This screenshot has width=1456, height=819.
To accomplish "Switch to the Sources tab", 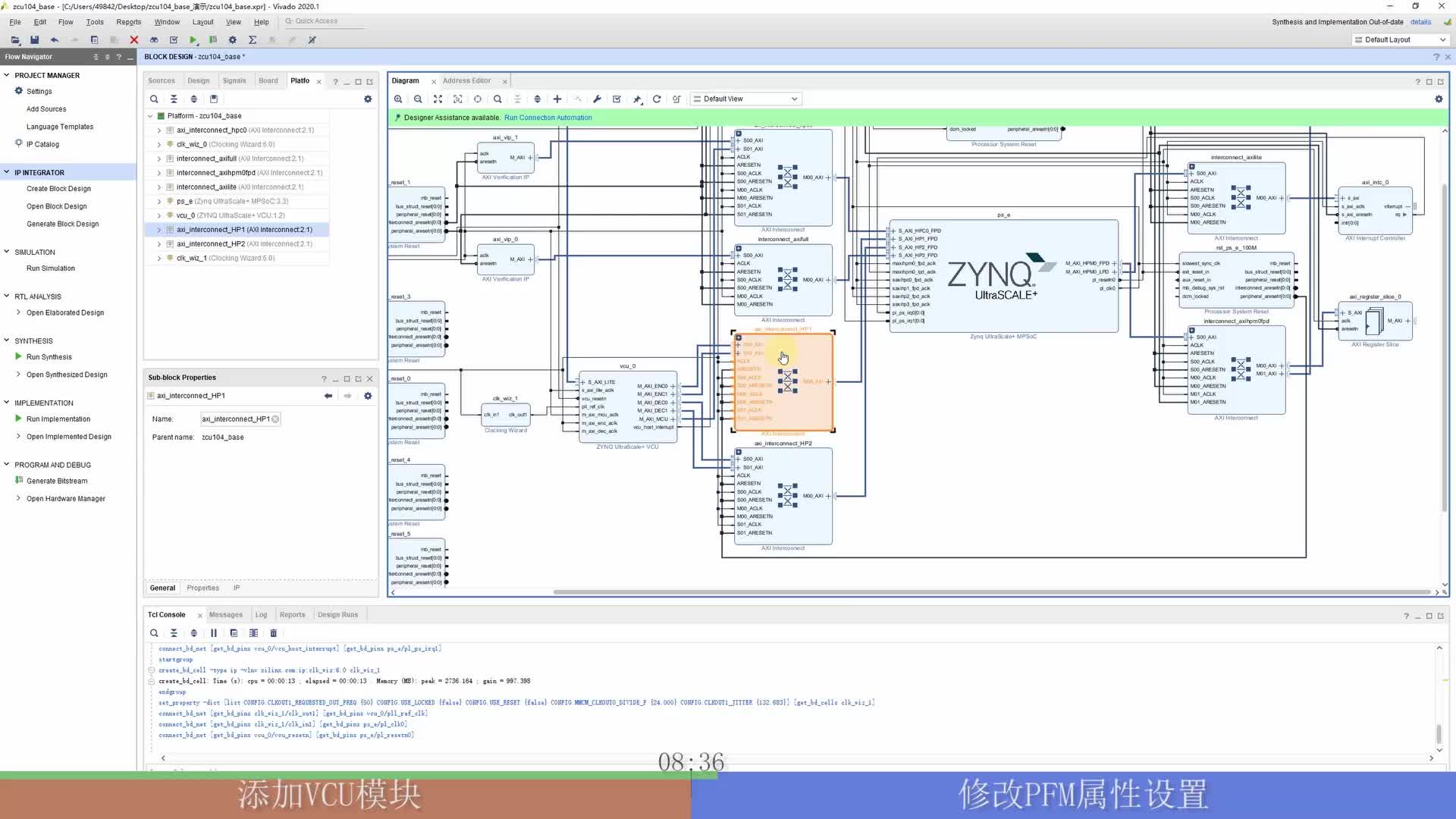I will pyautogui.click(x=162, y=80).
